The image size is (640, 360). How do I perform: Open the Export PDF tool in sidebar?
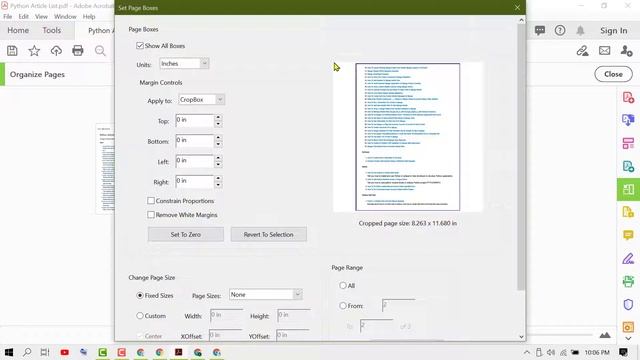pos(628,166)
